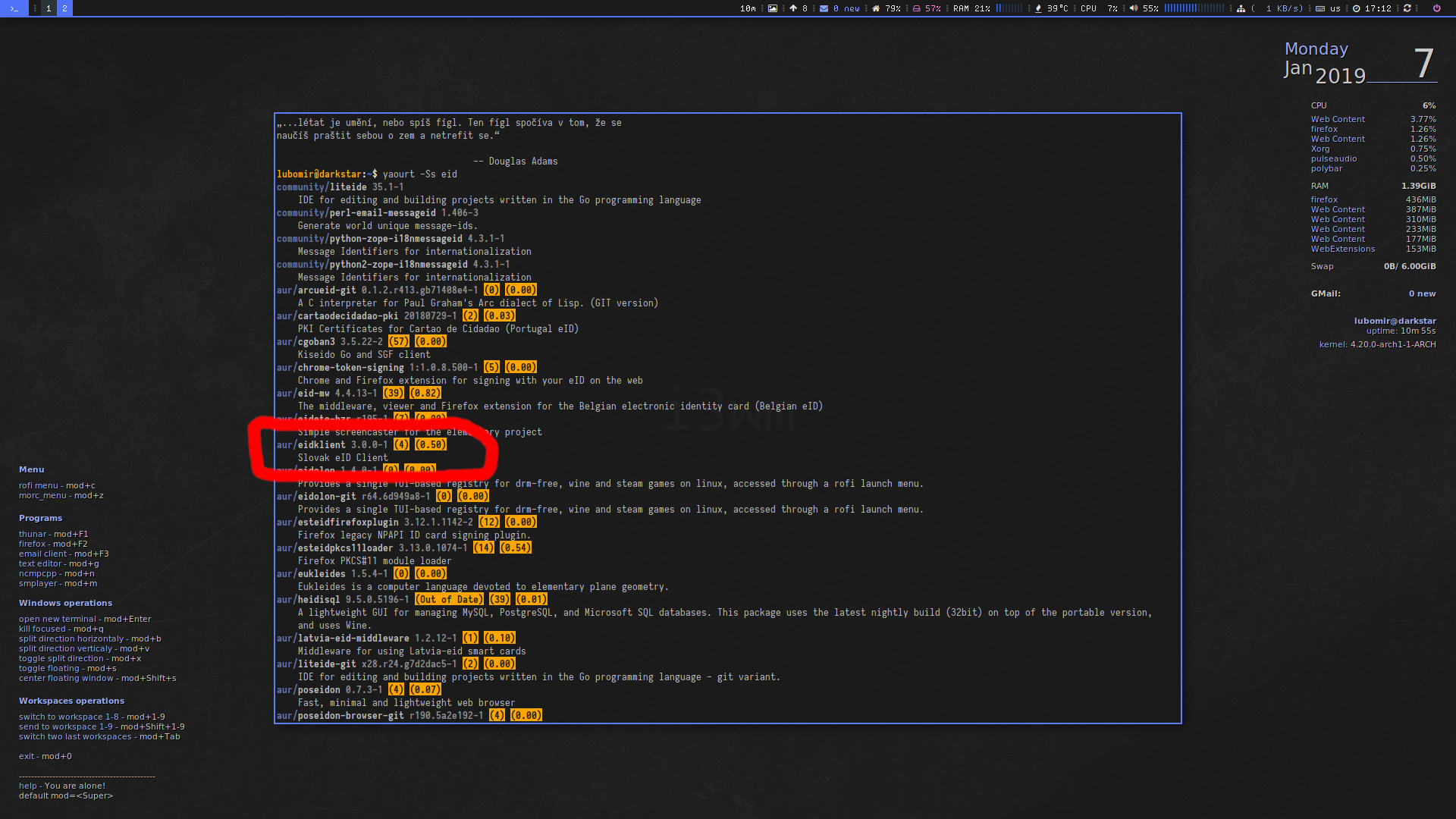Image resolution: width=1456 pixels, height=819 pixels.
Task: Click the RAM 1.39GiB header
Action: pos(1373,187)
